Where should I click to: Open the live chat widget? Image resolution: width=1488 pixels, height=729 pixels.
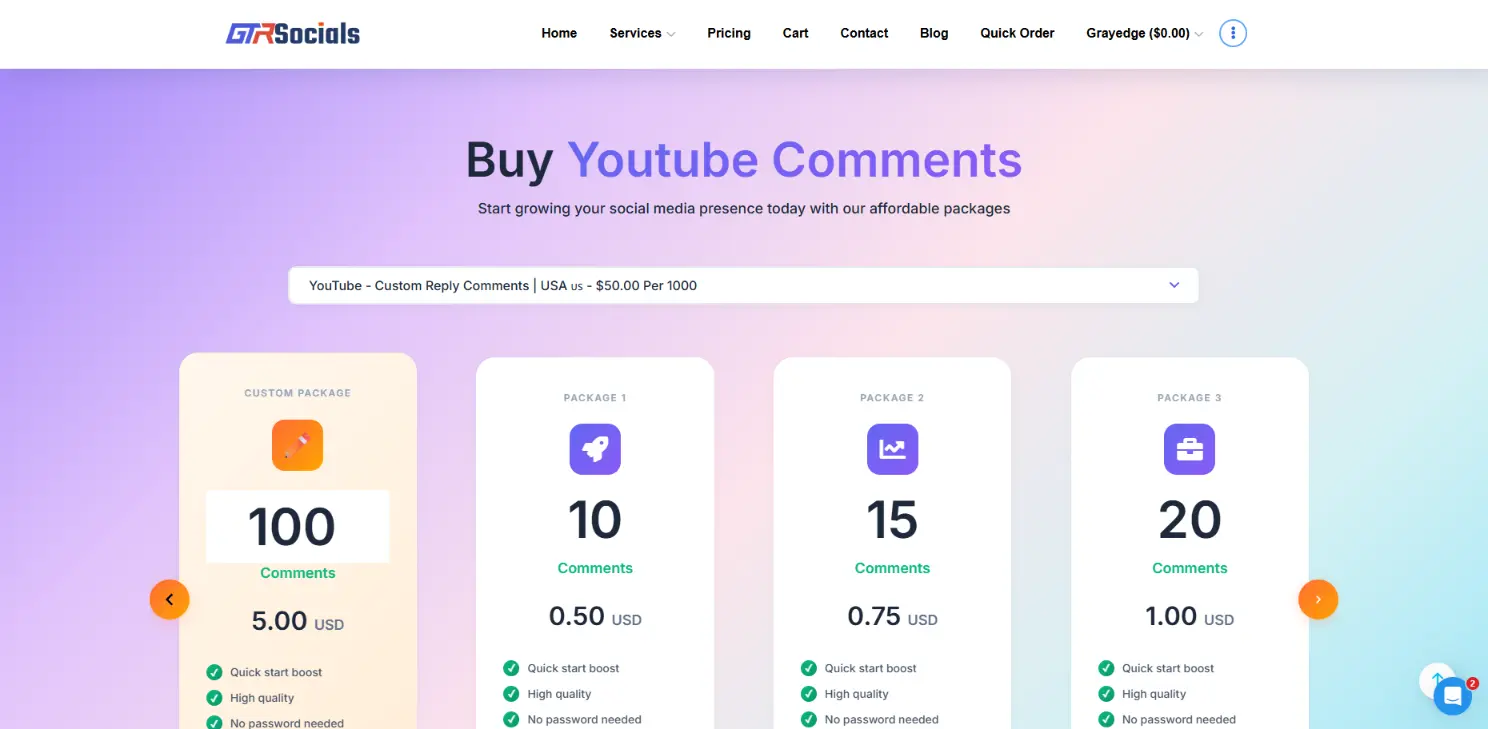[x=1452, y=696]
